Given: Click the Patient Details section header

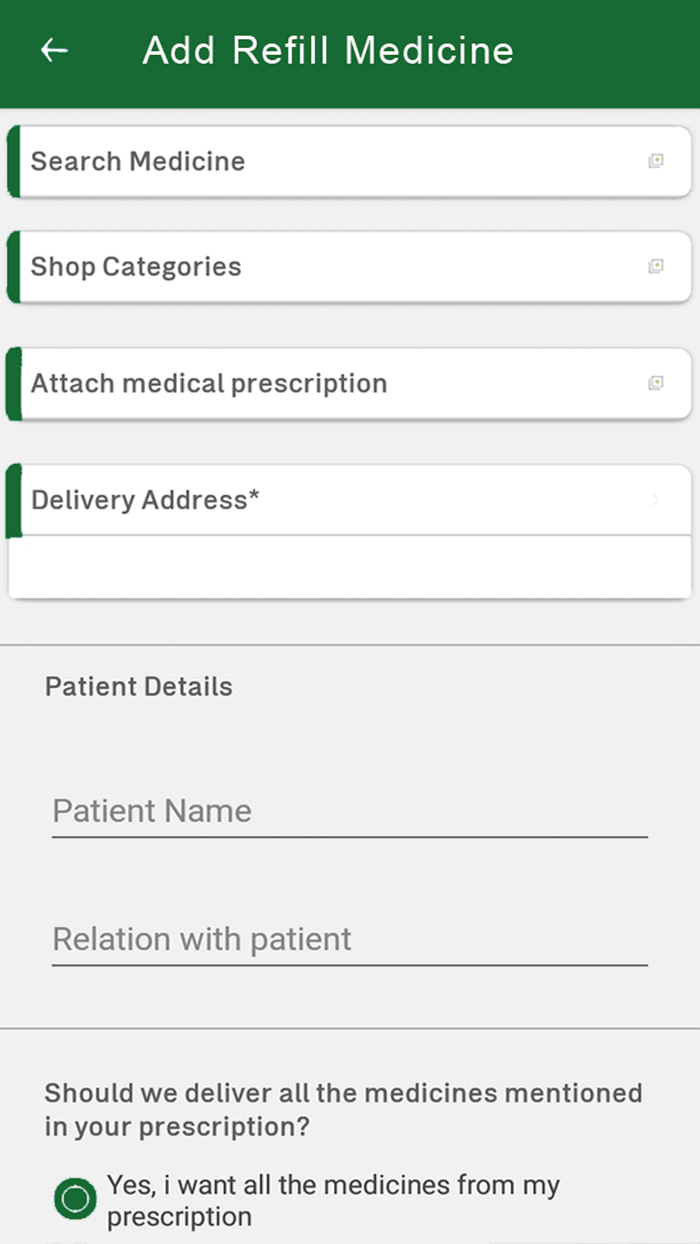Looking at the screenshot, I should click(138, 686).
